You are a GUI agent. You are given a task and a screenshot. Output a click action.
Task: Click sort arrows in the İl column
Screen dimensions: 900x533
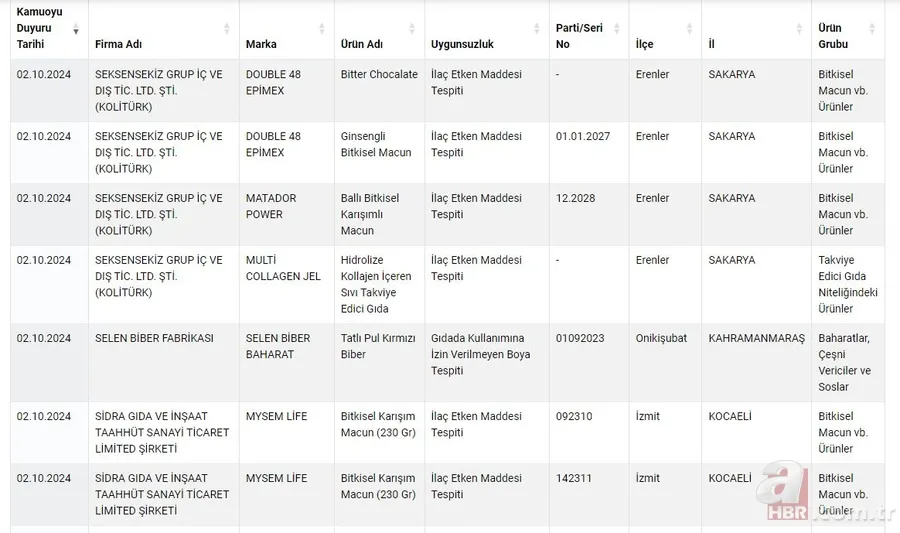coord(799,29)
